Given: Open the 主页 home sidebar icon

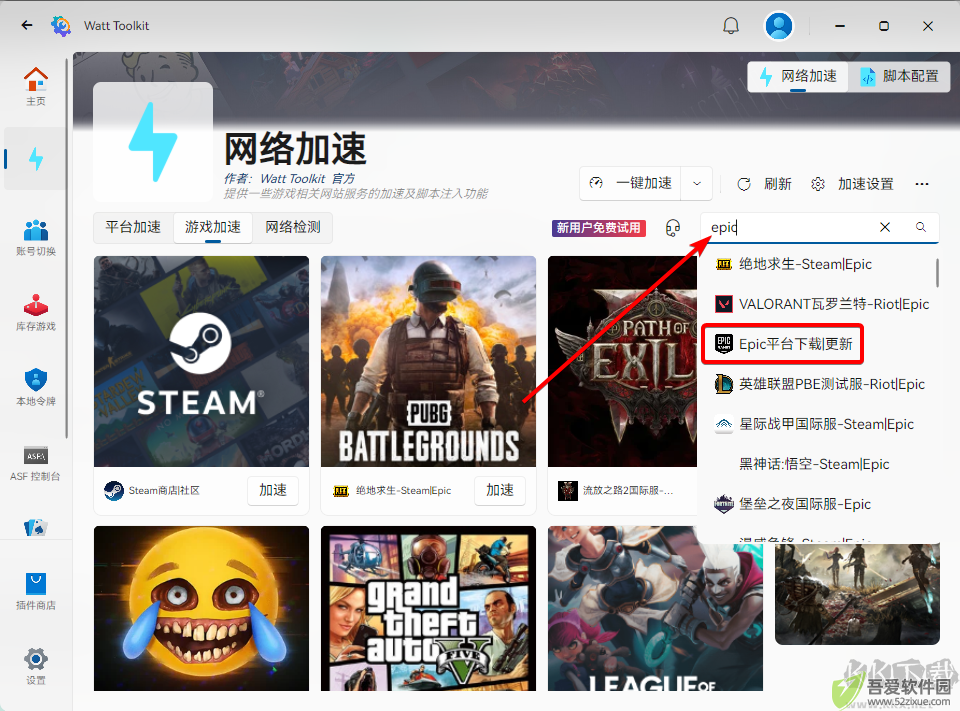Looking at the screenshot, I should [36, 86].
